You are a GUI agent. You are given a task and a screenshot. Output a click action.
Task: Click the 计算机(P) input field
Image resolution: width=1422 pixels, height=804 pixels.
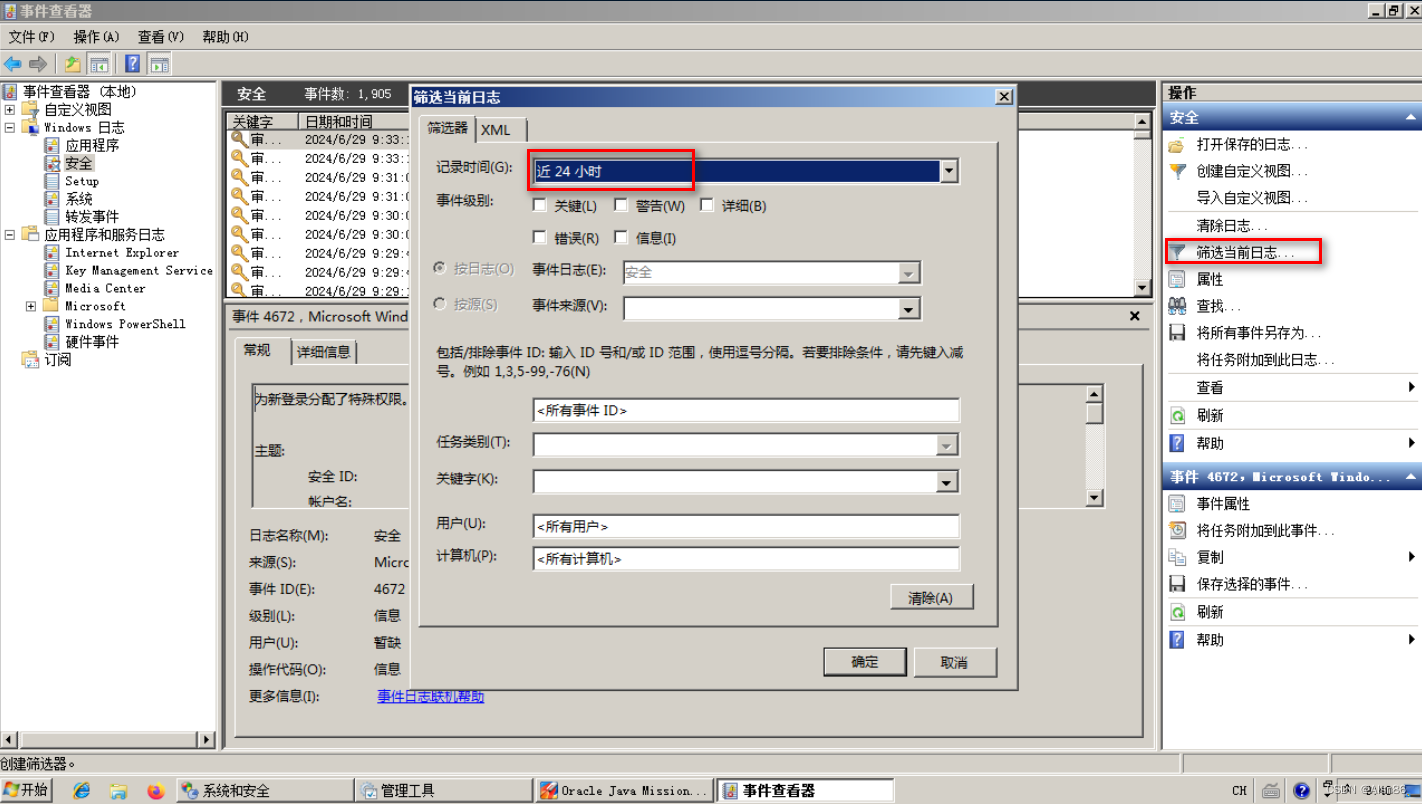pyautogui.click(x=746, y=558)
